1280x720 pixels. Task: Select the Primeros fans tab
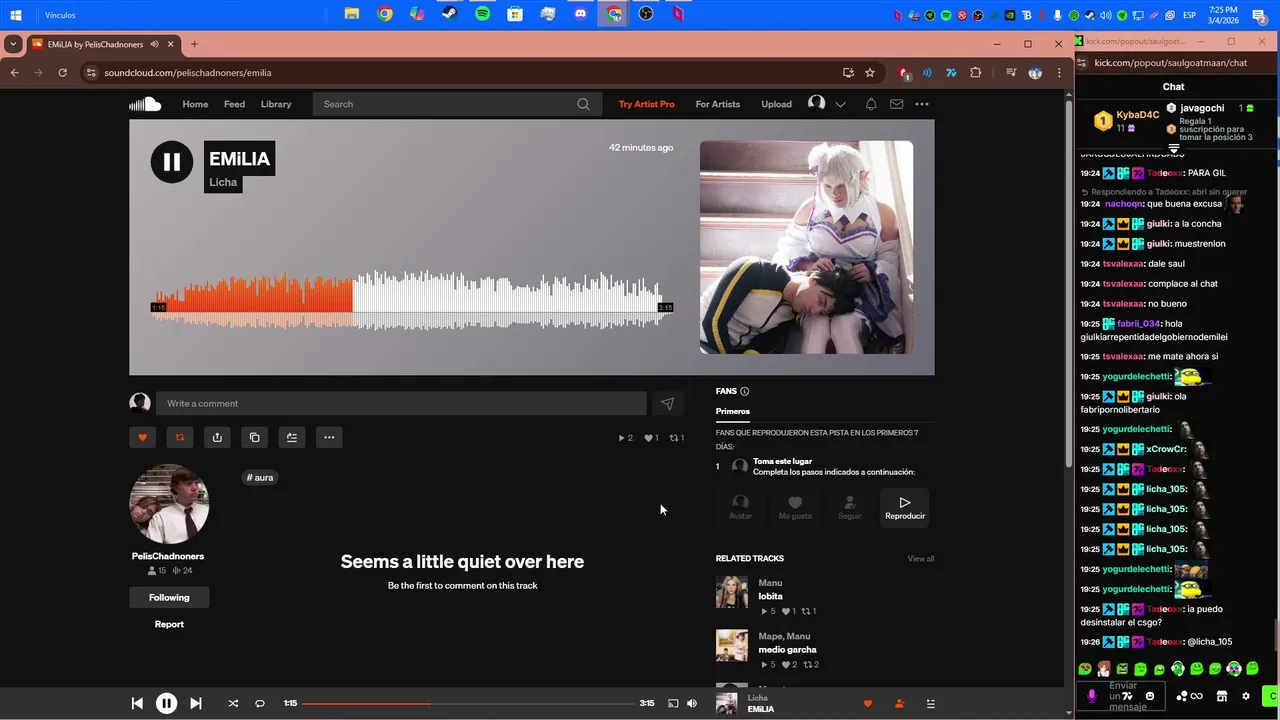[x=733, y=411]
